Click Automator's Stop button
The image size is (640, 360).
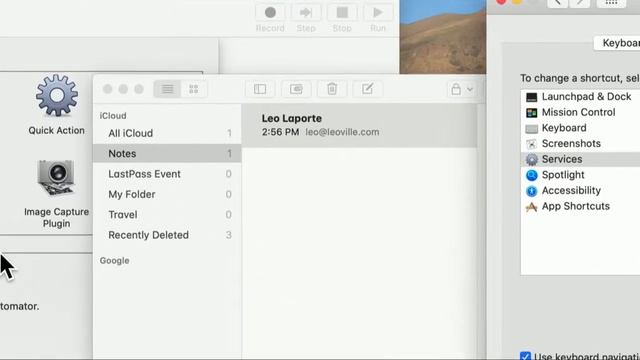342,13
